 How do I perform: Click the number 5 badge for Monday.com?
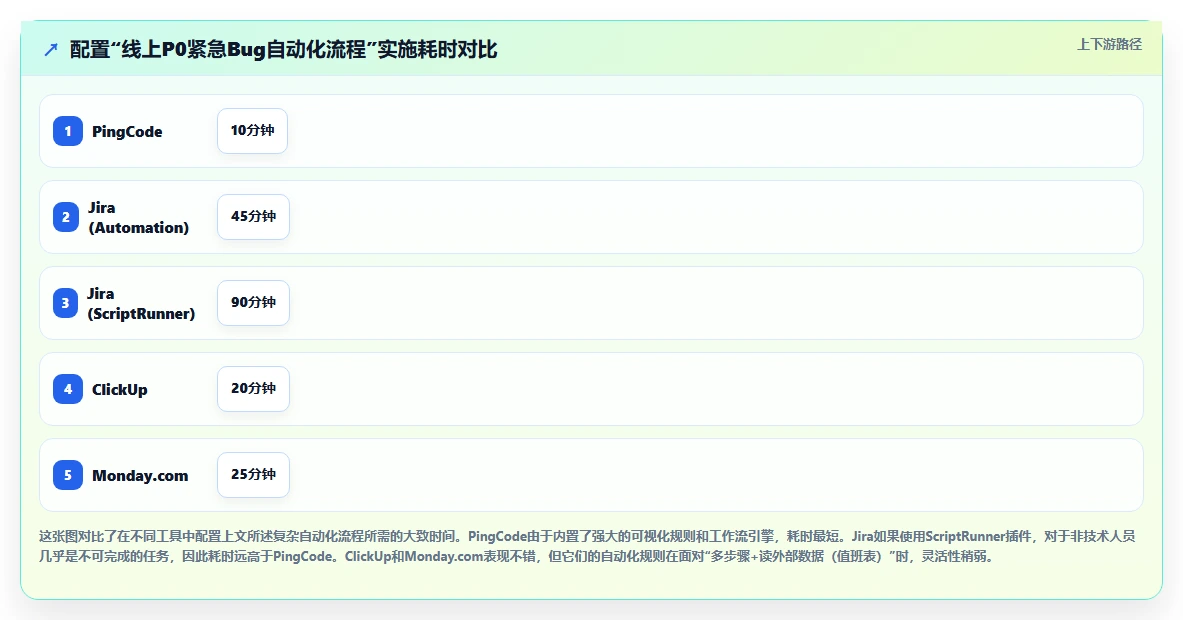coord(68,475)
